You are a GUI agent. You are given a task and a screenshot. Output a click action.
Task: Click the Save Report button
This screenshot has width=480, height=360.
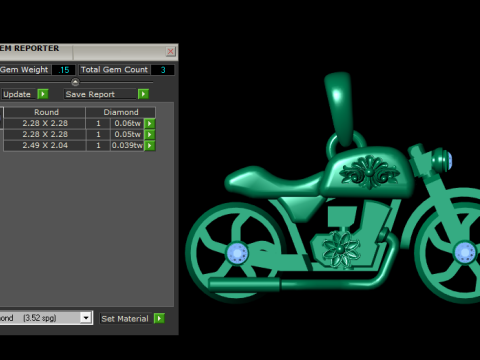coord(100,94)
